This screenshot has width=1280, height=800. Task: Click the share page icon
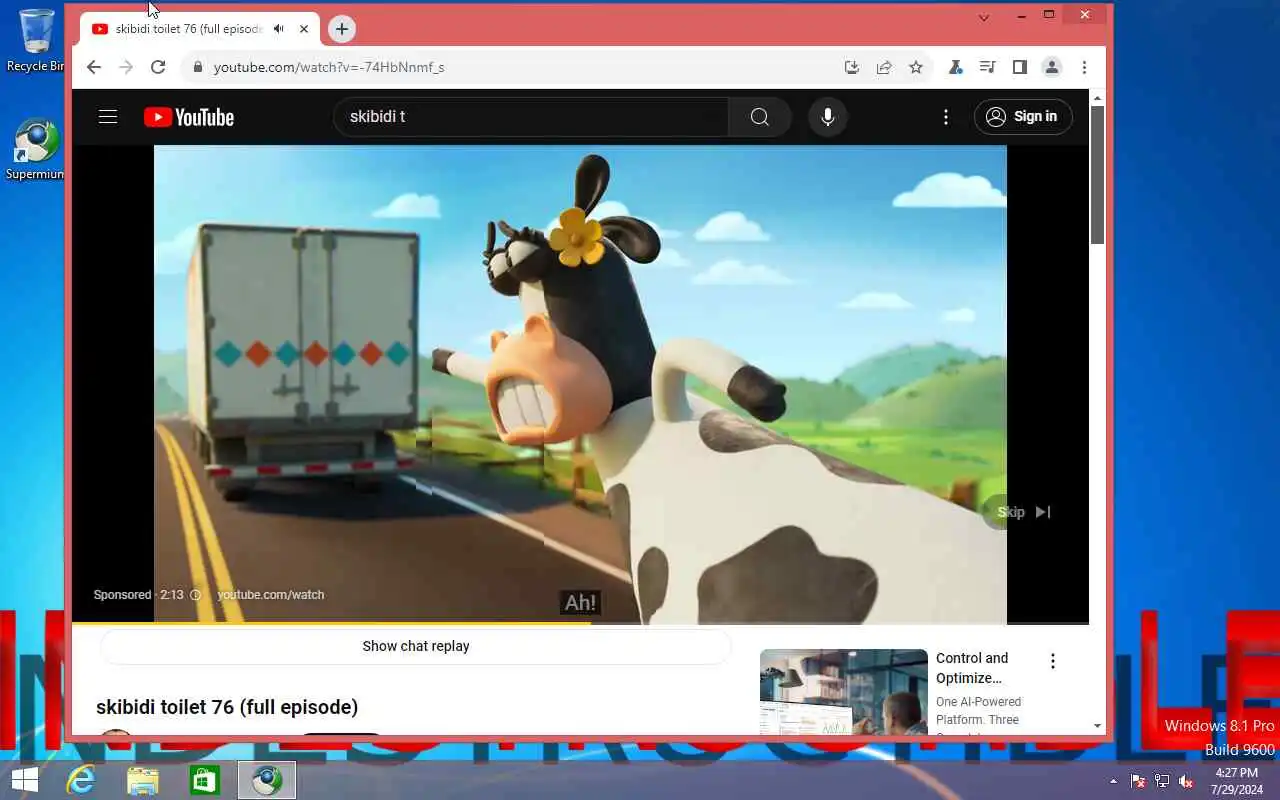tap(884, 67)
